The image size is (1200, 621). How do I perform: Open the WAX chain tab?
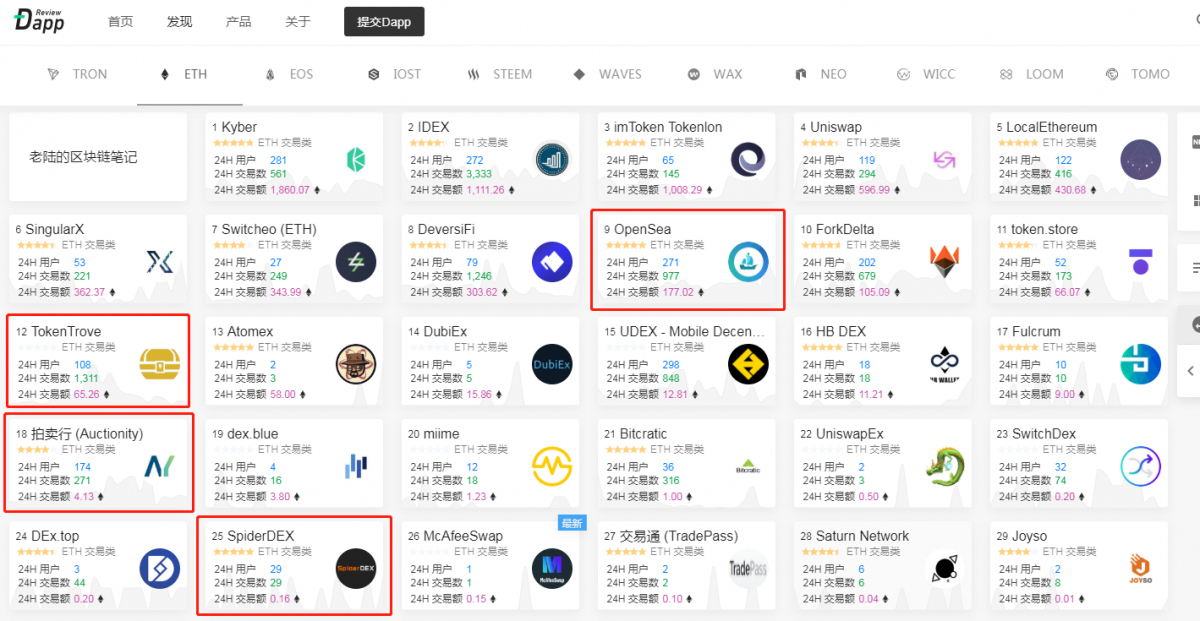pyautogui.click(x=714, y=74)
